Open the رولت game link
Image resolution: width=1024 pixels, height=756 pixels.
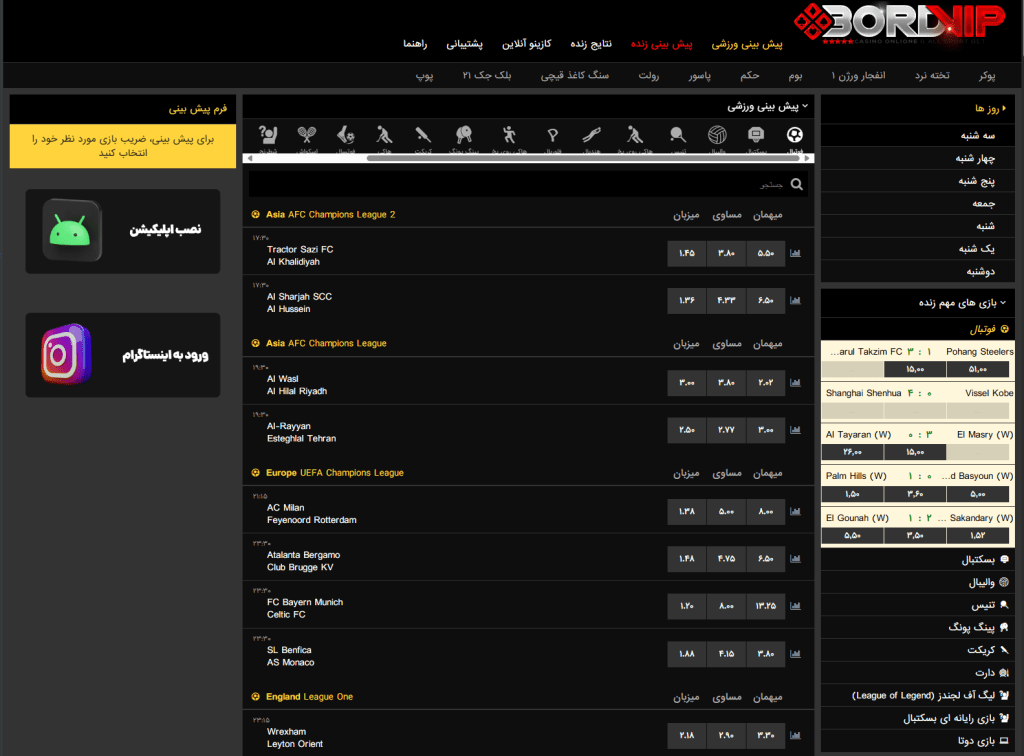(648, 76)
